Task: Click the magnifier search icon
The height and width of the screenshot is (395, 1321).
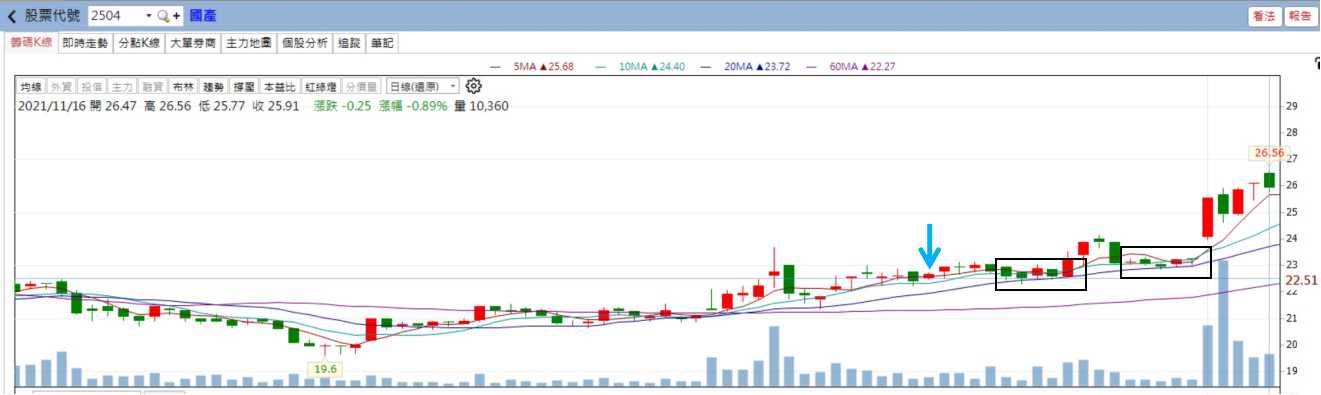Action: [x=163, y=16]
